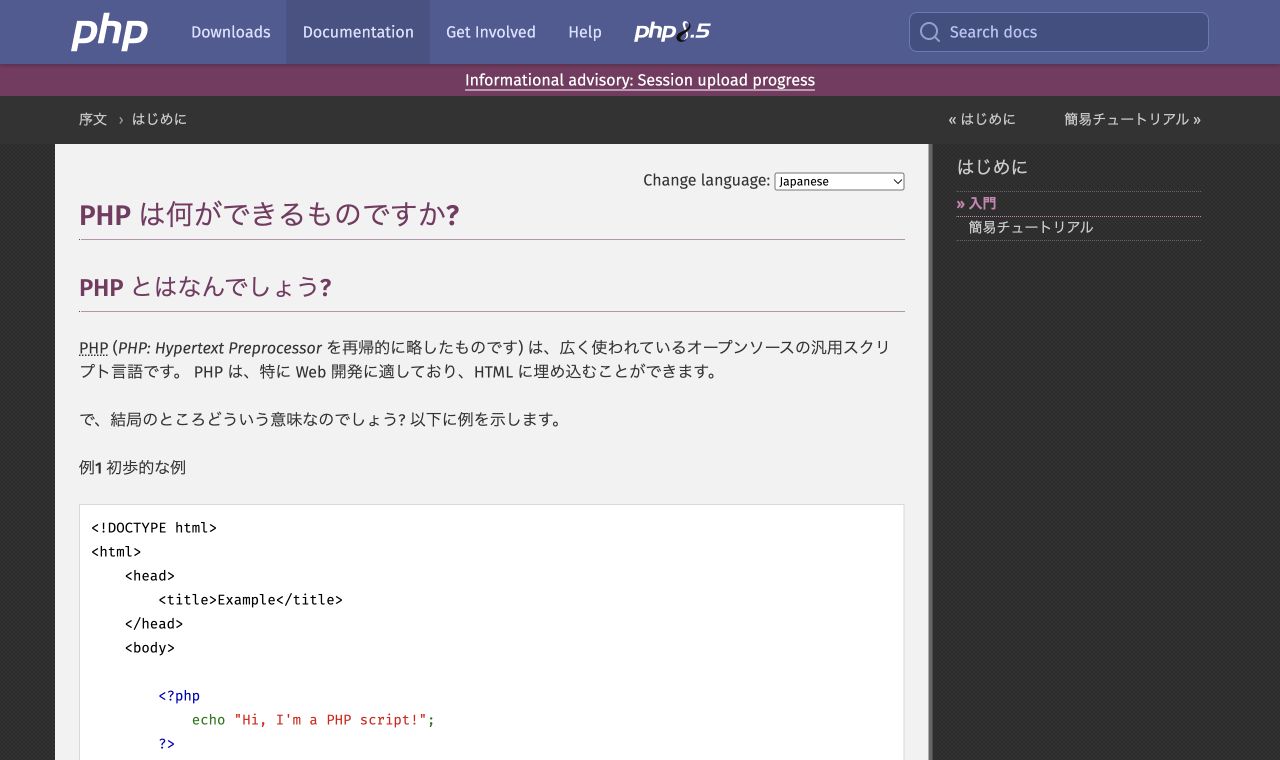The image size is (1280, 760).
Task: Click the PHP logo in the header
Action: (x=109, y=32)
